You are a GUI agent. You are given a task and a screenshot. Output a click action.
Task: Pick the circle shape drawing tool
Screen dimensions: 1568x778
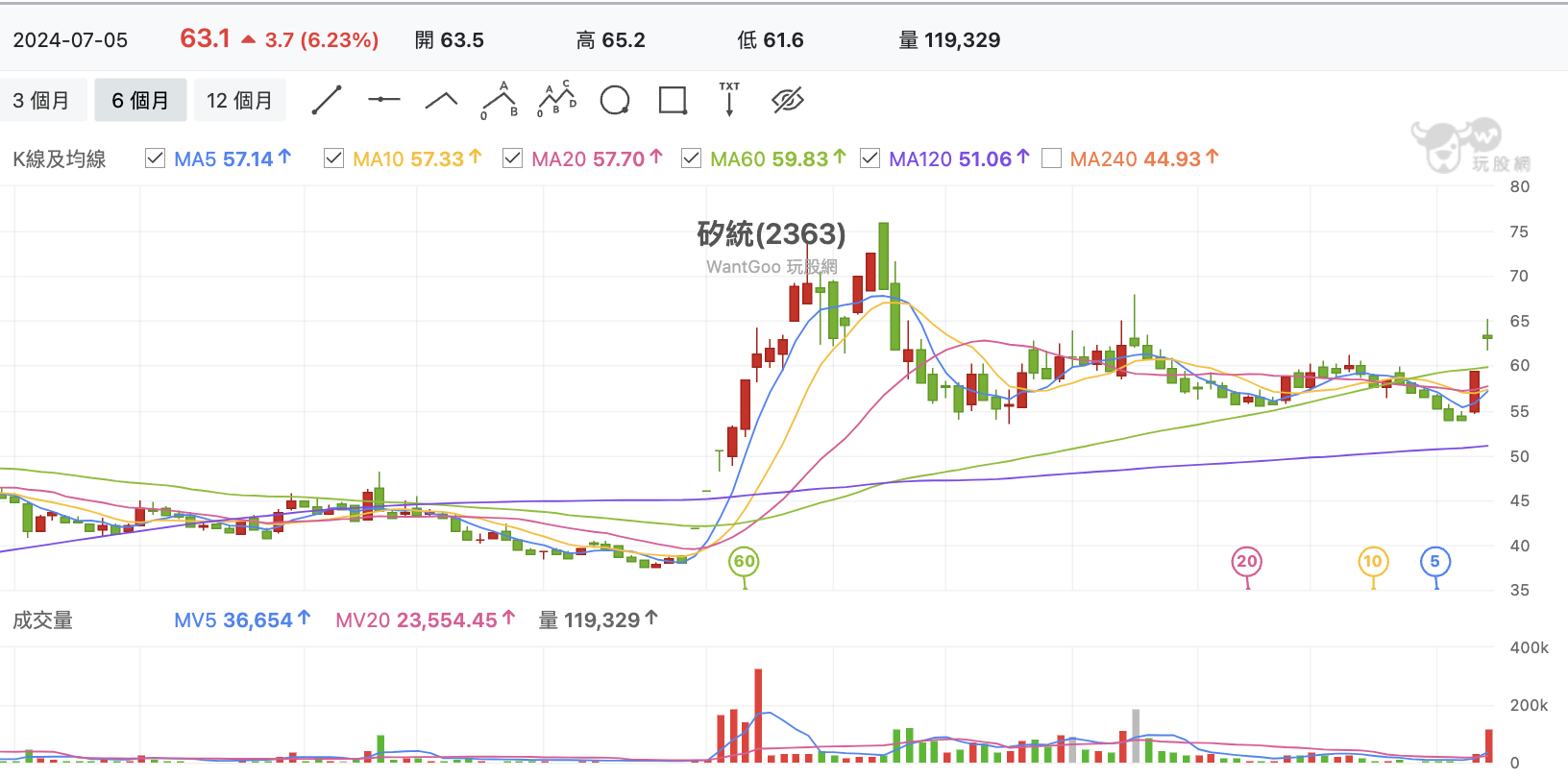pos(615,100)
